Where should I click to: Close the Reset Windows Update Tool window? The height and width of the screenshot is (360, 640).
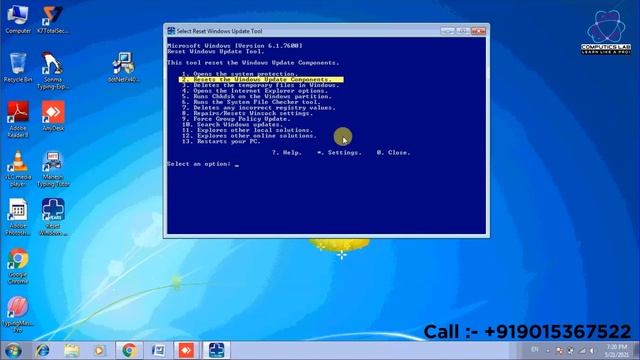[x=478, y=31]
